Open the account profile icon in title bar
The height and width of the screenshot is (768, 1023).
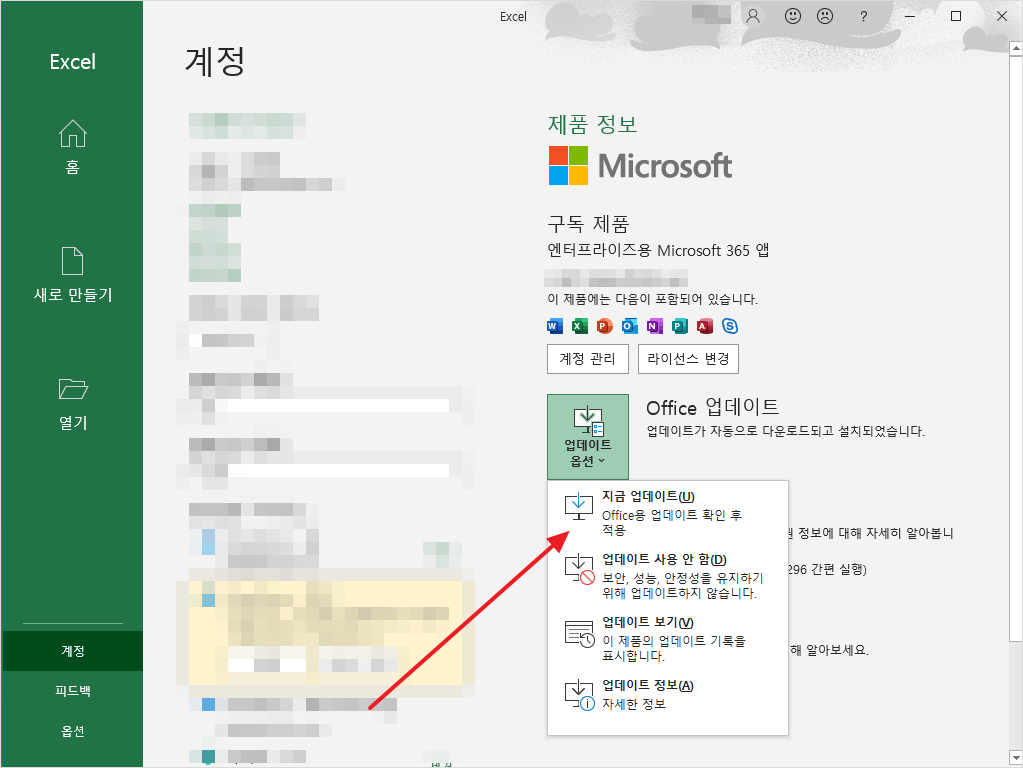[x=753, y=16]
